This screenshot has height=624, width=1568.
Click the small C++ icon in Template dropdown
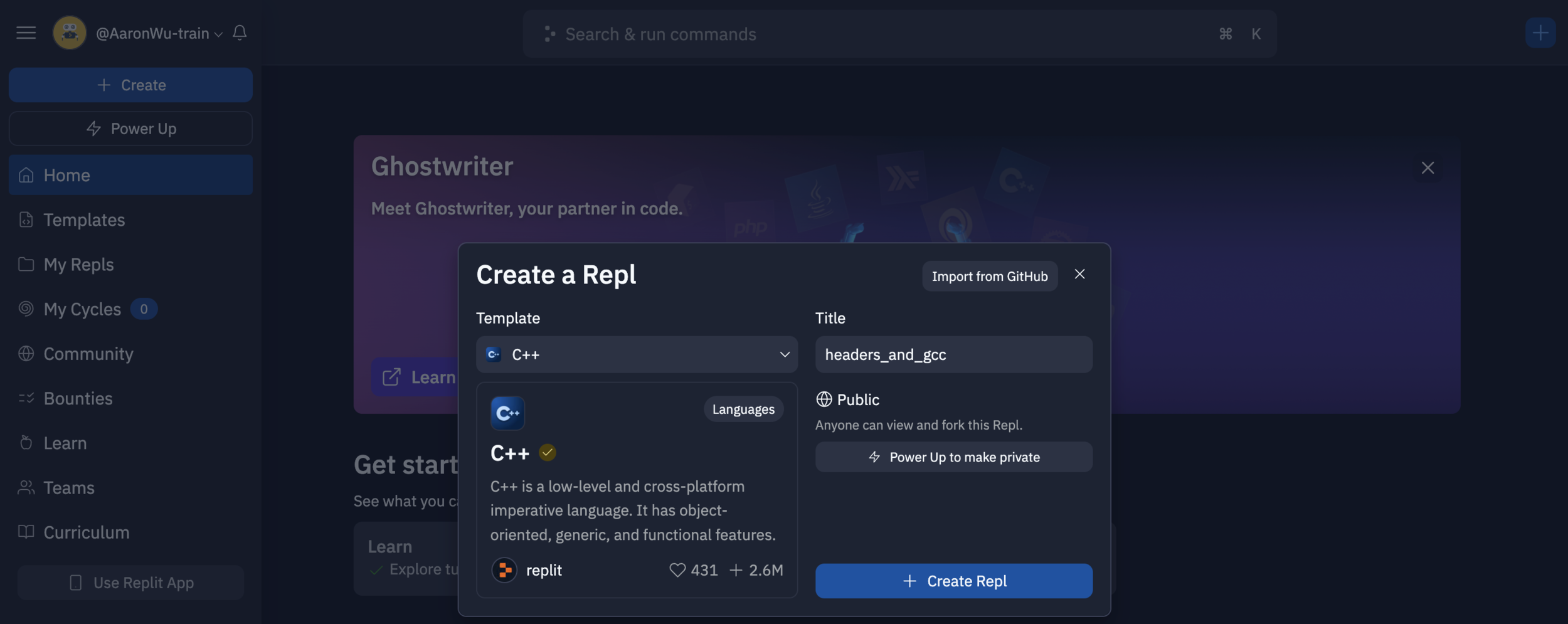point(494,354)
